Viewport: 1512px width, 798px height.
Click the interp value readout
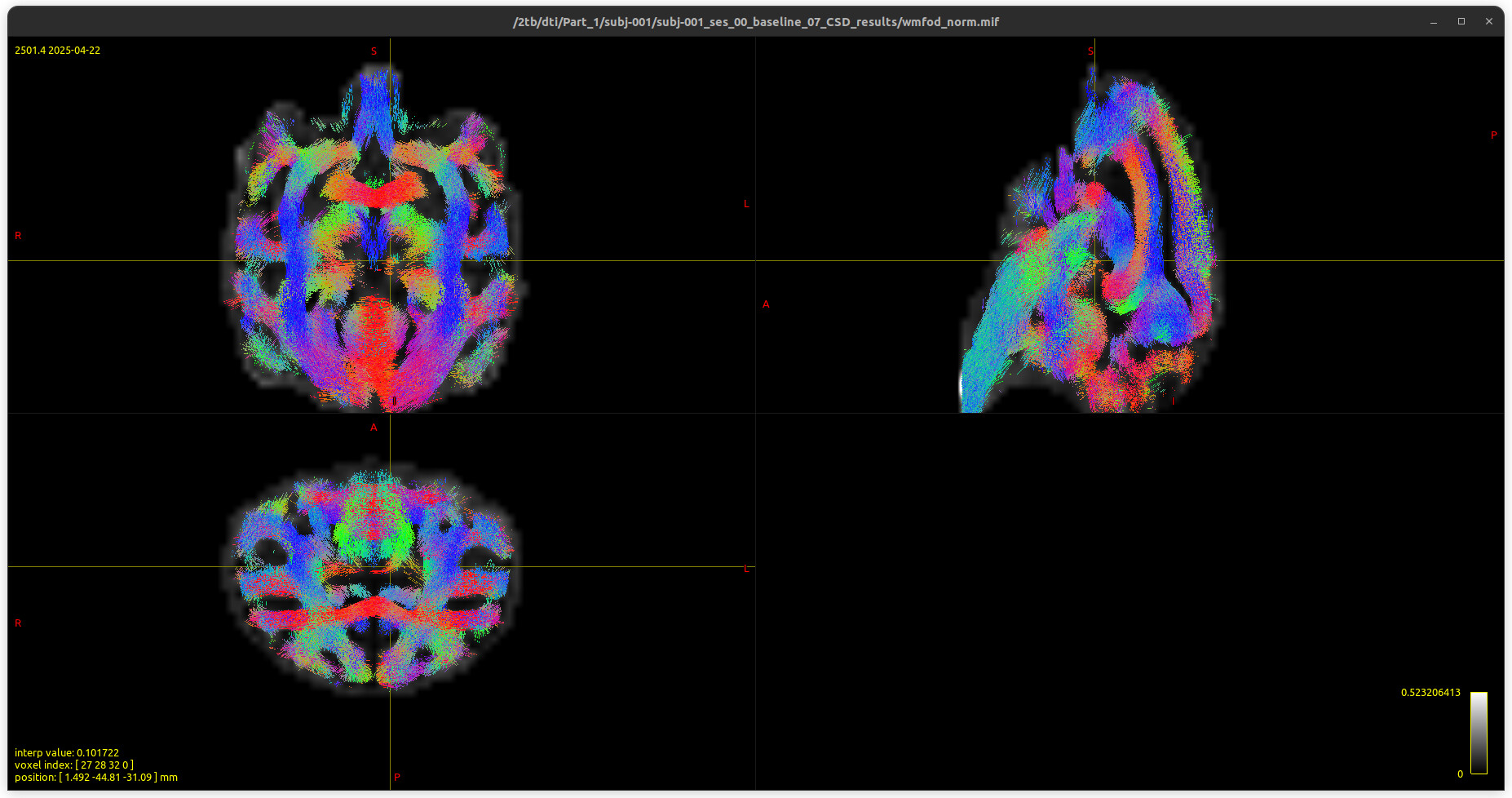(x=67, y=752)
